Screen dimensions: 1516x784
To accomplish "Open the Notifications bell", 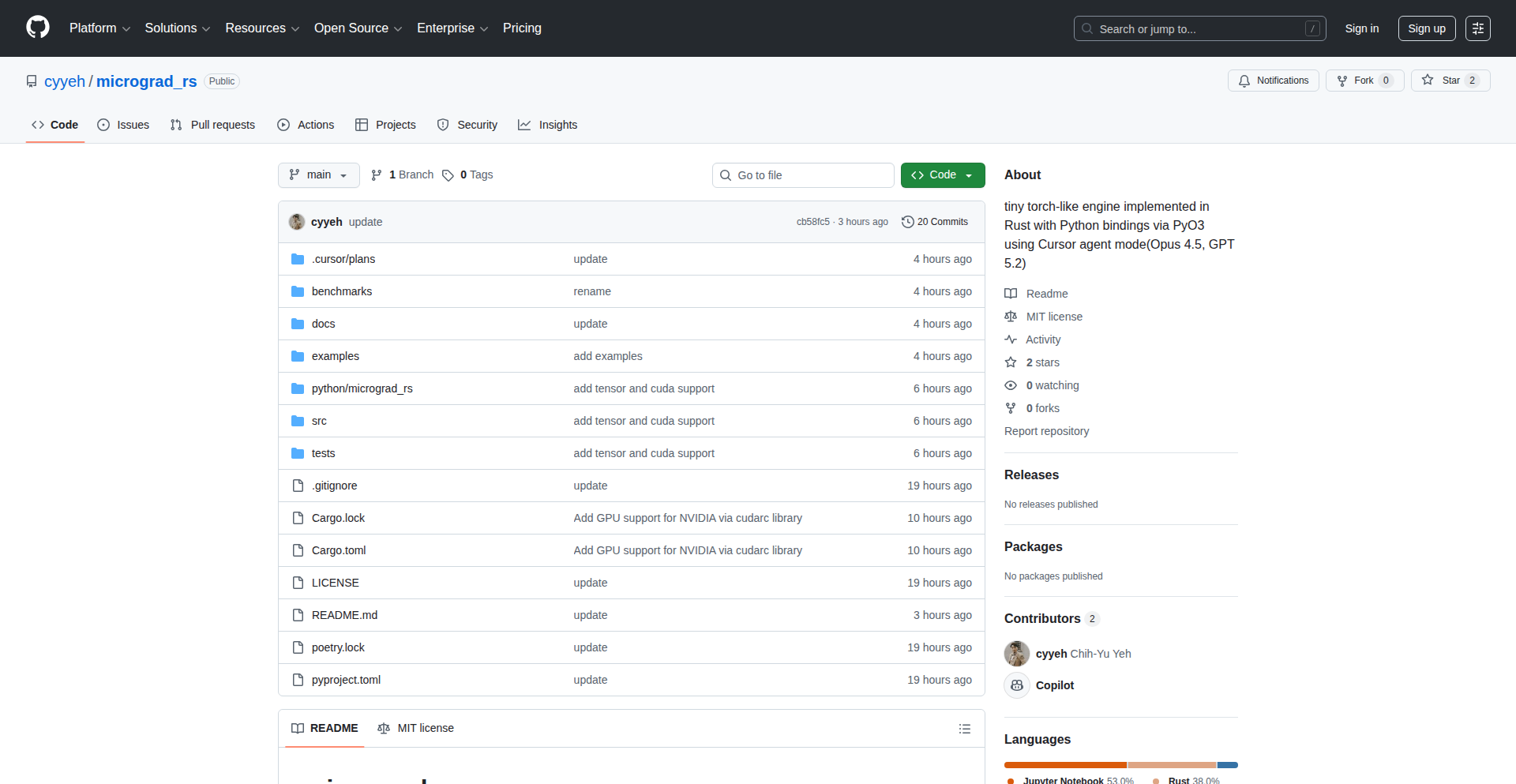I will (1244, 81).
